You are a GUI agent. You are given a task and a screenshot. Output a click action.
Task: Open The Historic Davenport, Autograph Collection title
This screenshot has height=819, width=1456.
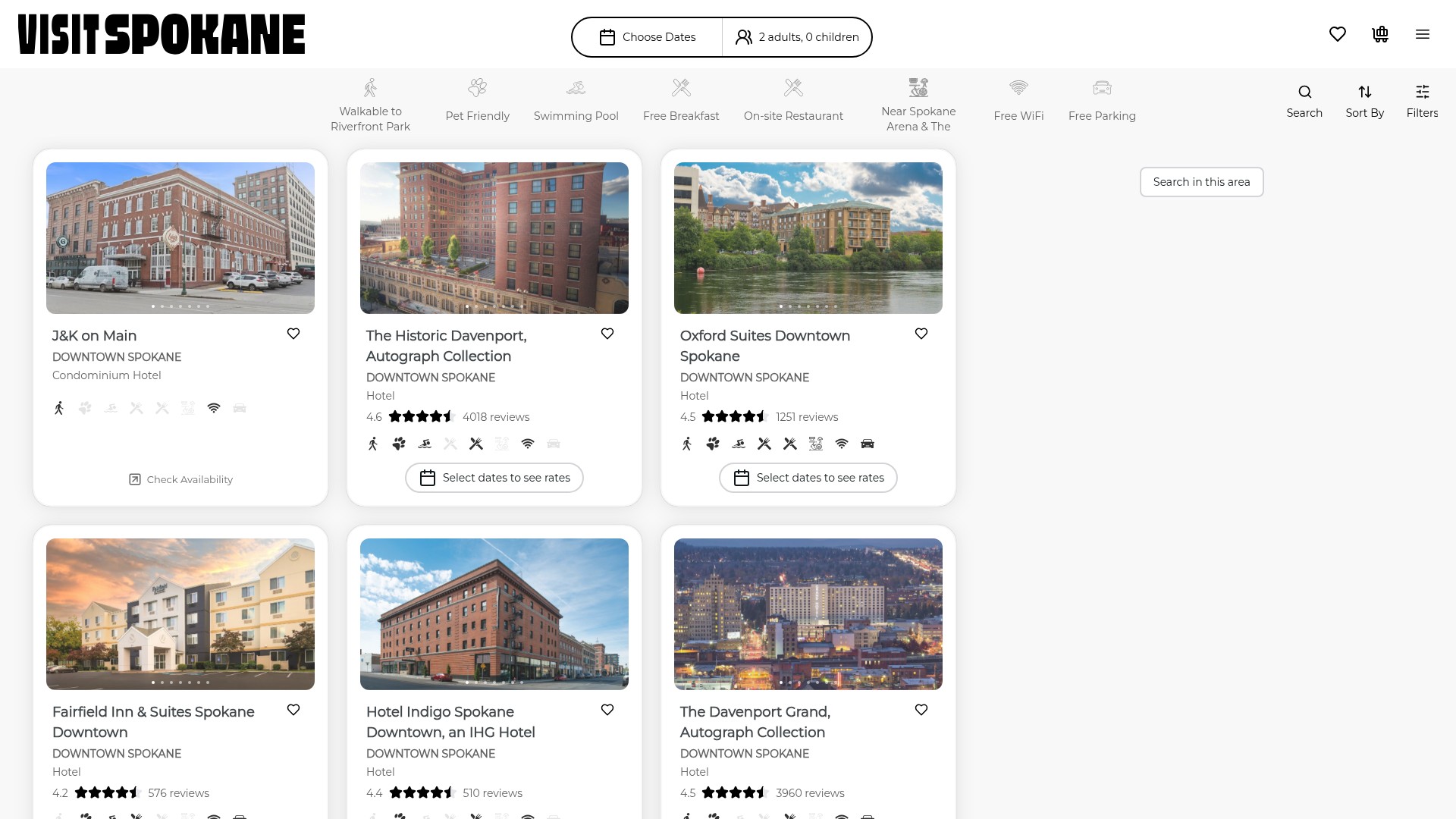447,346
